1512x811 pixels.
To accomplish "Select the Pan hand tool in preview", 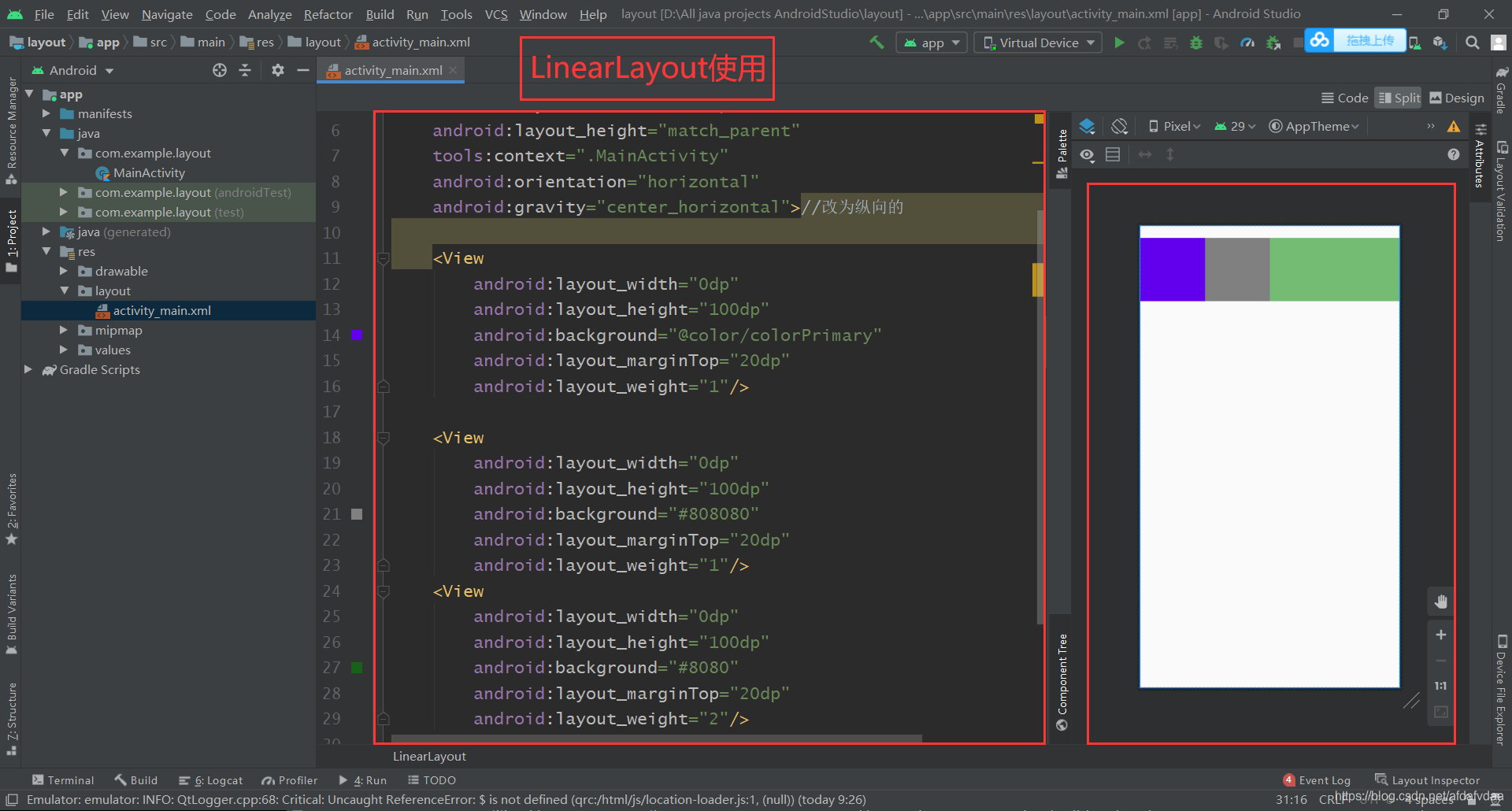I will 1441,602.
